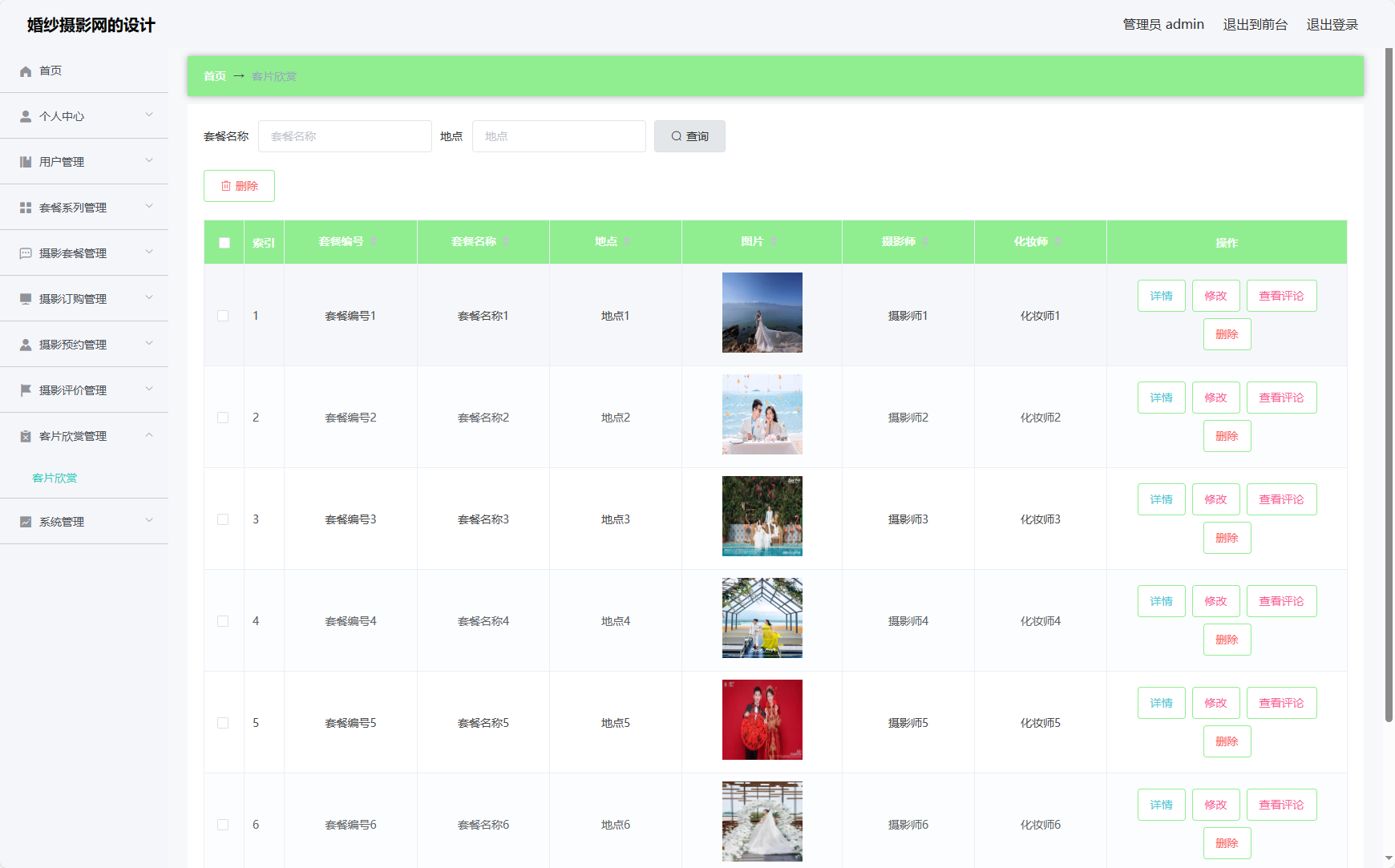The height and width of the screenshot is (868, 1395).
Task: Click the home icon beside 首页
Action: [25, 71]
